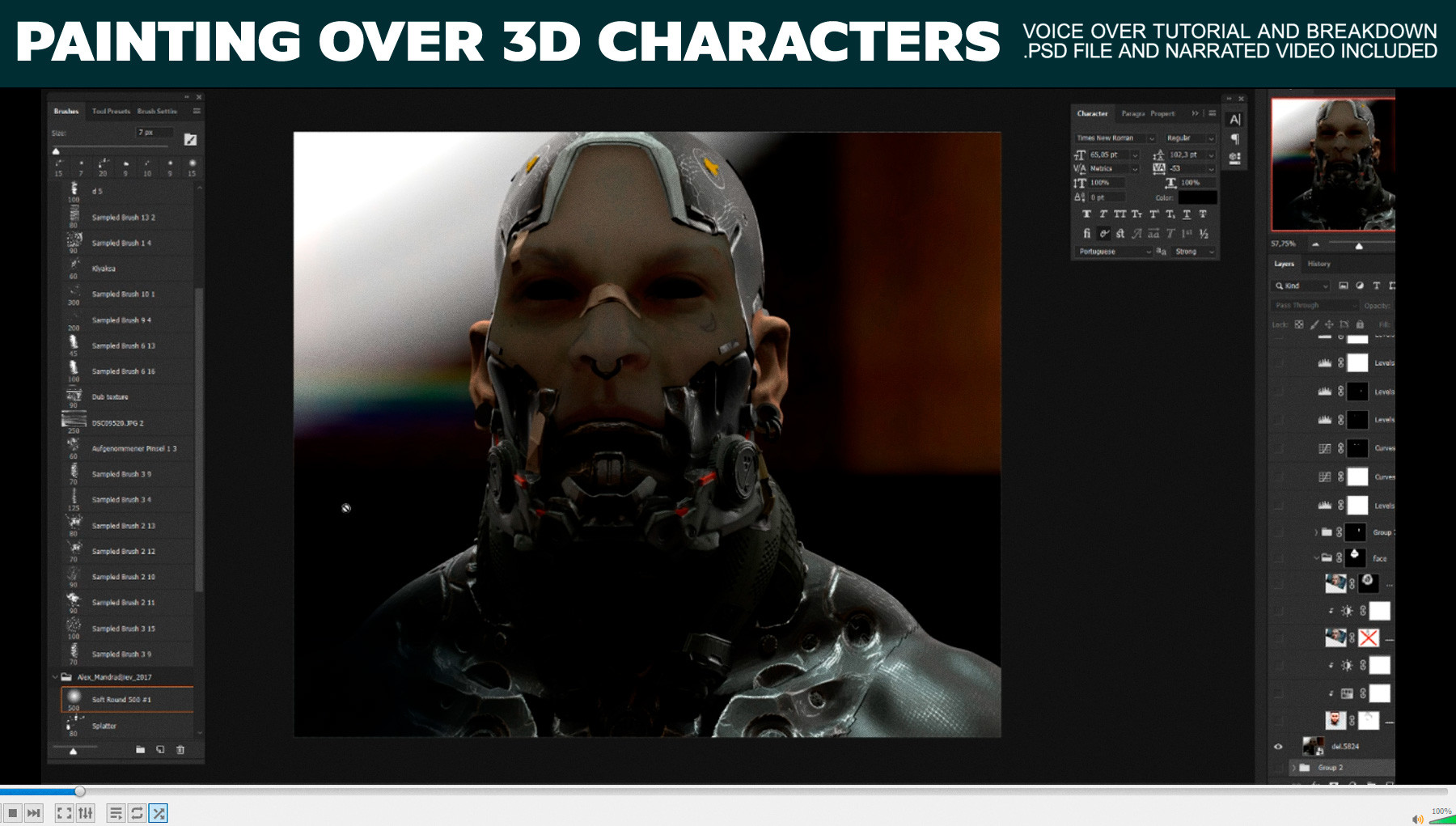Viewport: 1456px width, 826px height.
Task: Click the new layer icon in Brushes panel
Action: click(x=161, y=749)
